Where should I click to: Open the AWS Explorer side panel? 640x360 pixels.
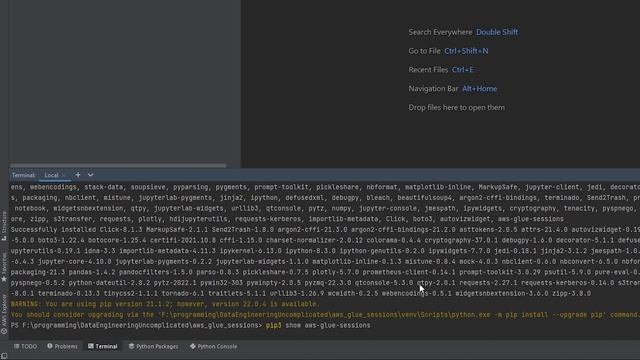[x=4, y=314]
